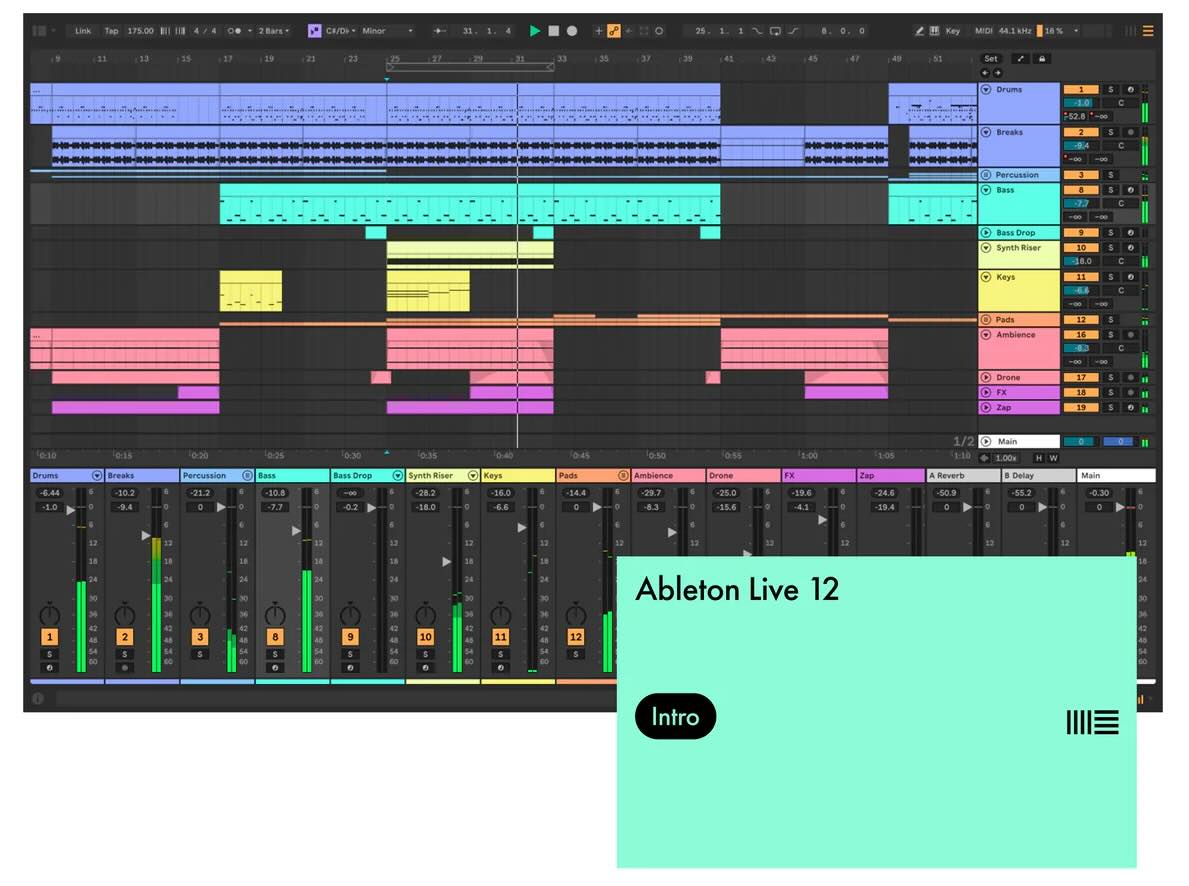Viewport: 1189px width, 886px height.
Task: Click the lock envelopes icon
Action: [x=1042, y=58]
